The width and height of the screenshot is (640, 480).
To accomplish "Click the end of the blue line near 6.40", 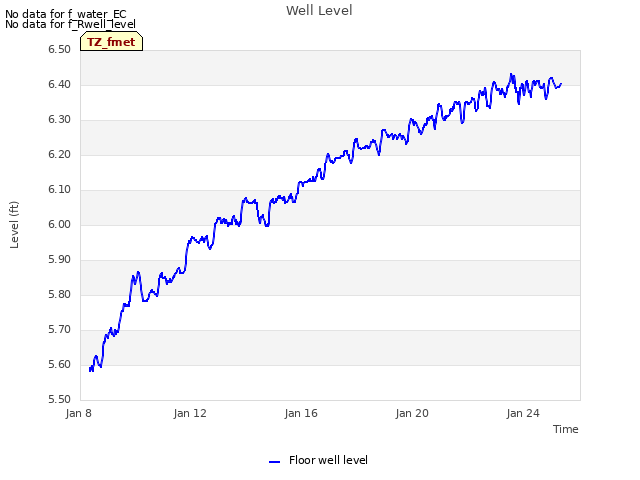I will tap(561, 84).
